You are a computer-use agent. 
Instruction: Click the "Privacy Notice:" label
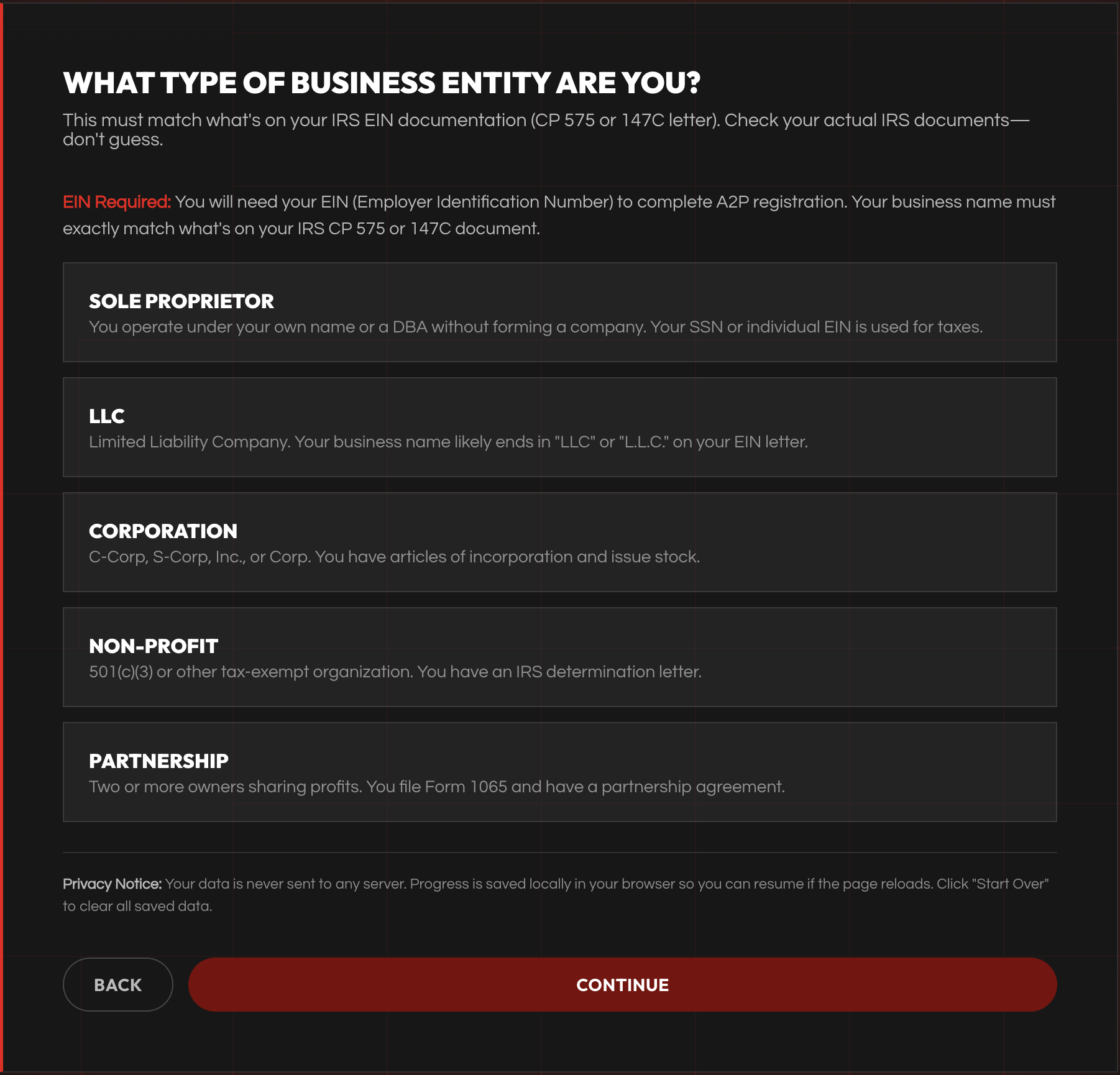(112, 884)
